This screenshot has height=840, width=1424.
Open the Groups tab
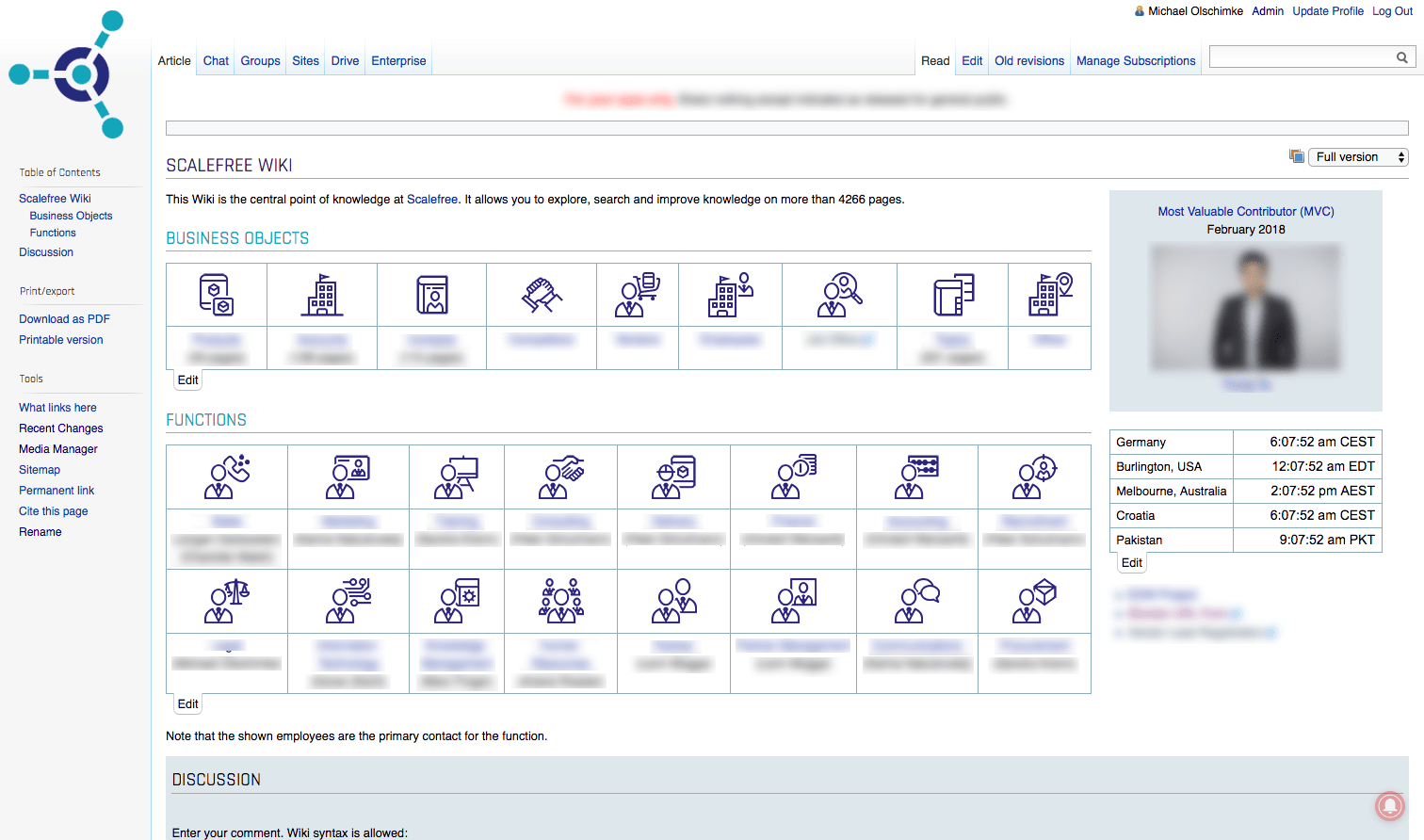260,60
